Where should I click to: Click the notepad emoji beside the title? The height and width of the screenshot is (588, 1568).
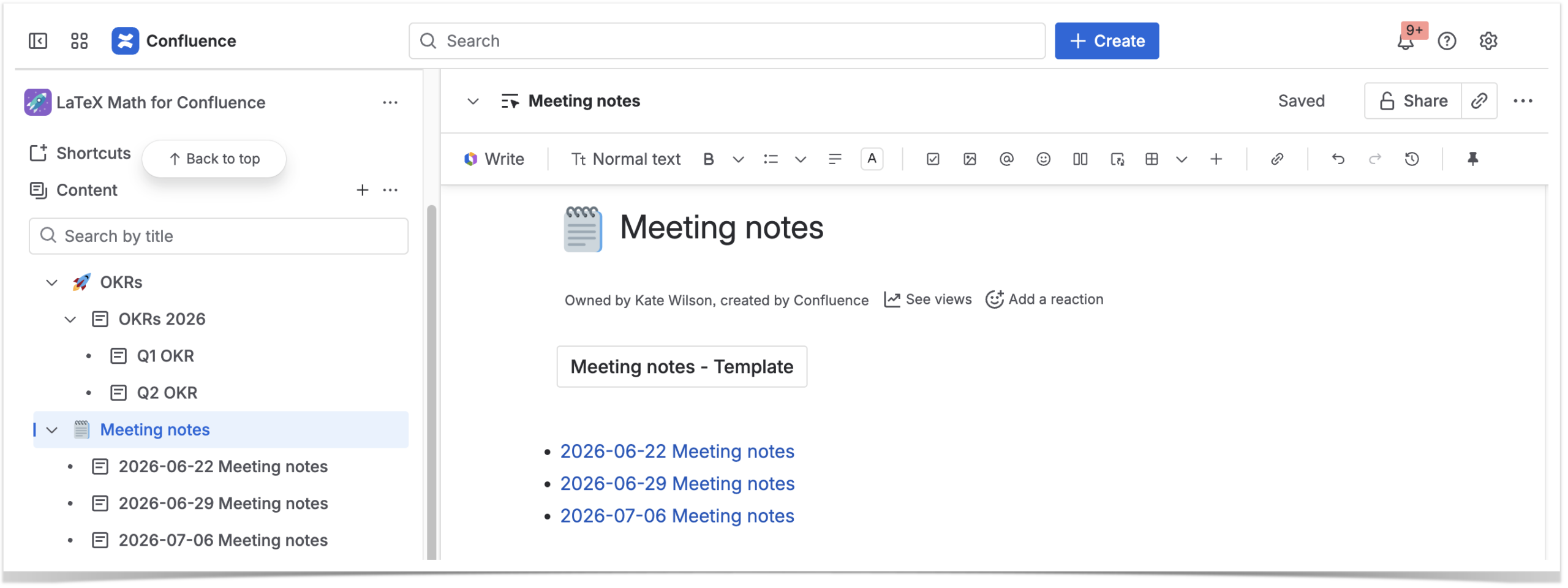[x=582, y=229]
